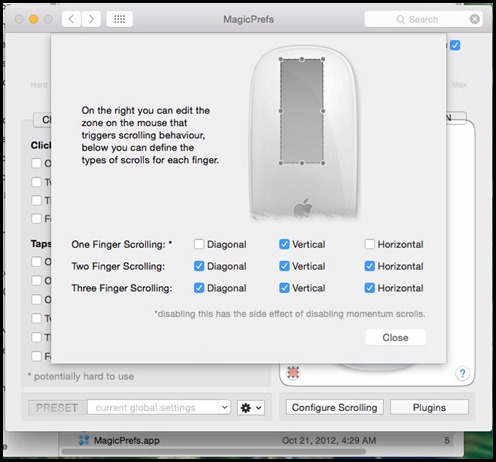The image size is (496, 462).
Task: Click the red dotted zone icon
Action: (x=293, y=372)
